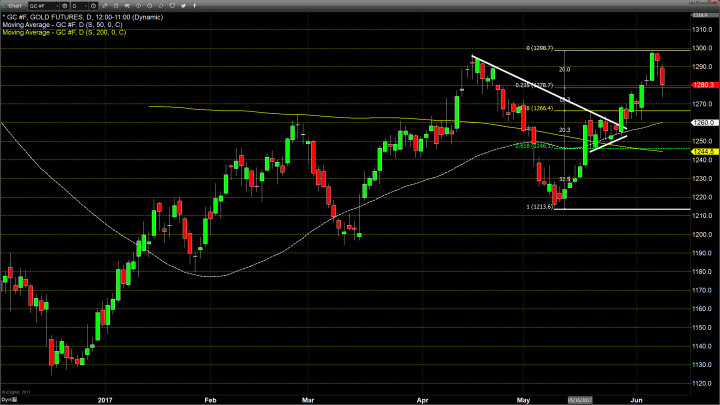Click the 1300.0 price axis value
The image size is (720, 405).
coord(703,48)
